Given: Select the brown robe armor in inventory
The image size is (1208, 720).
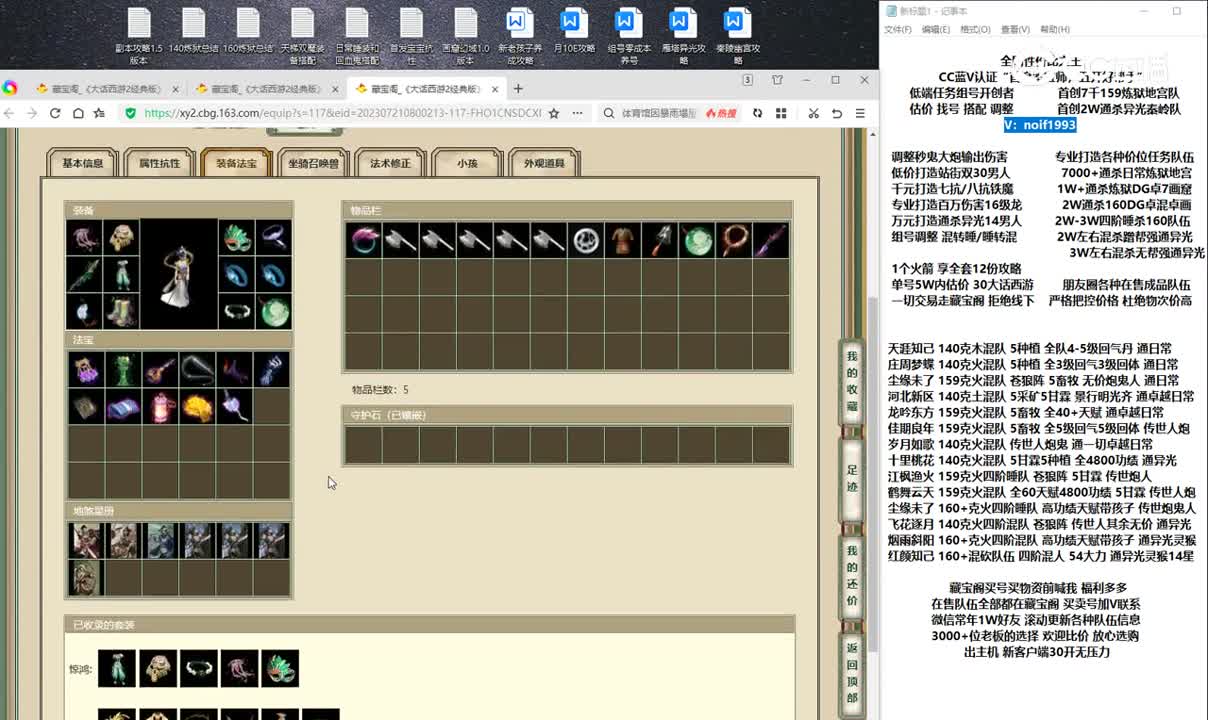Looking at the screenshot, I should tap(622, 240).
